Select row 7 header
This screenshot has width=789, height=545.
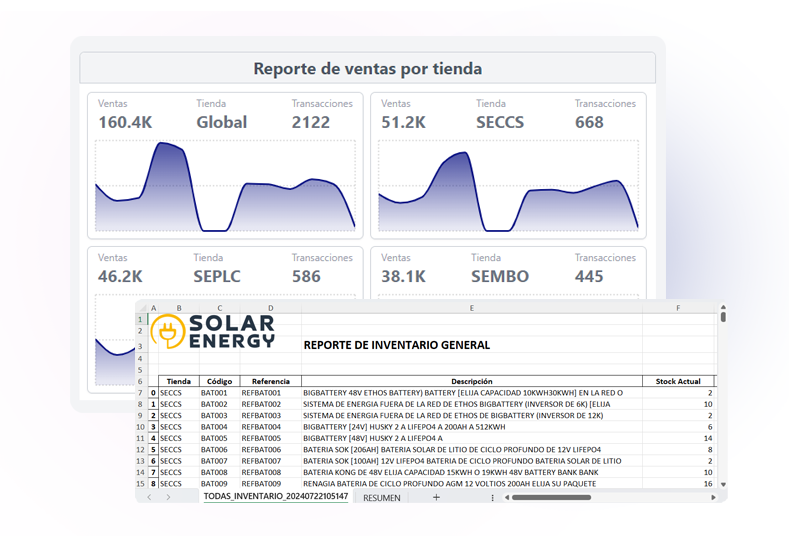tap(140, 393)
